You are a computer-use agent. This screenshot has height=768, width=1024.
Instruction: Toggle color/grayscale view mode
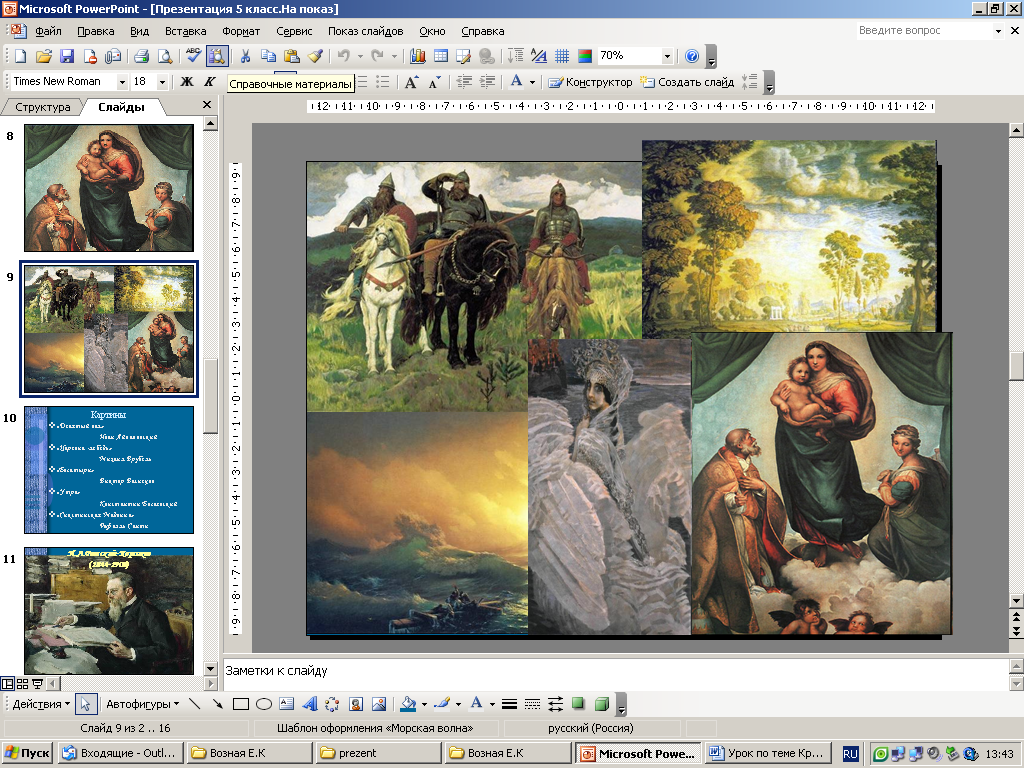coord(585,56)
